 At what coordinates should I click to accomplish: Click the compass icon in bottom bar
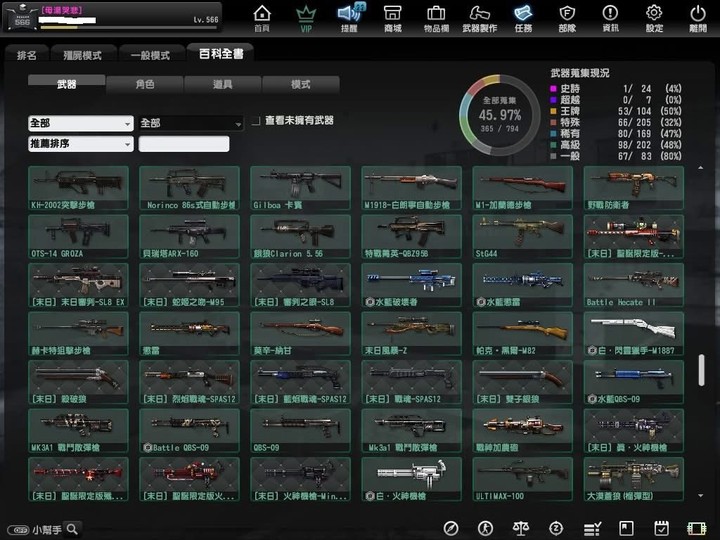(451, 528)
